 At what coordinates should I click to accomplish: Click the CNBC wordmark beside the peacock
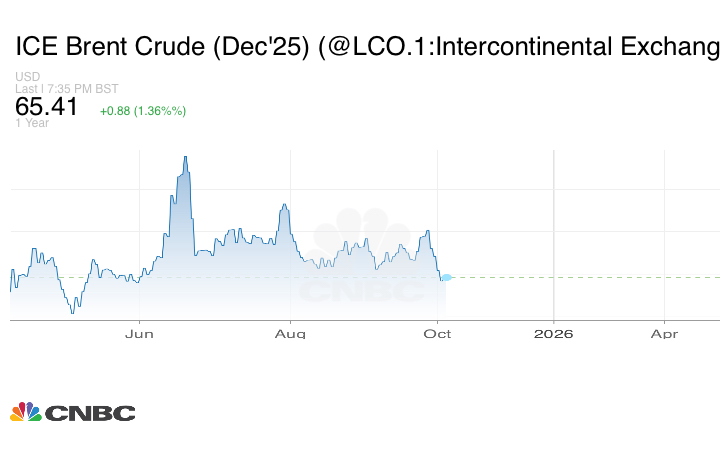coord(90,412)
